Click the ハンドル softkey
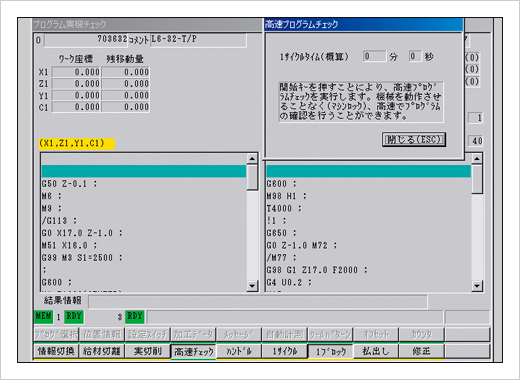The width and height of the screenshot is (520, 380). (x=239, y=351)
